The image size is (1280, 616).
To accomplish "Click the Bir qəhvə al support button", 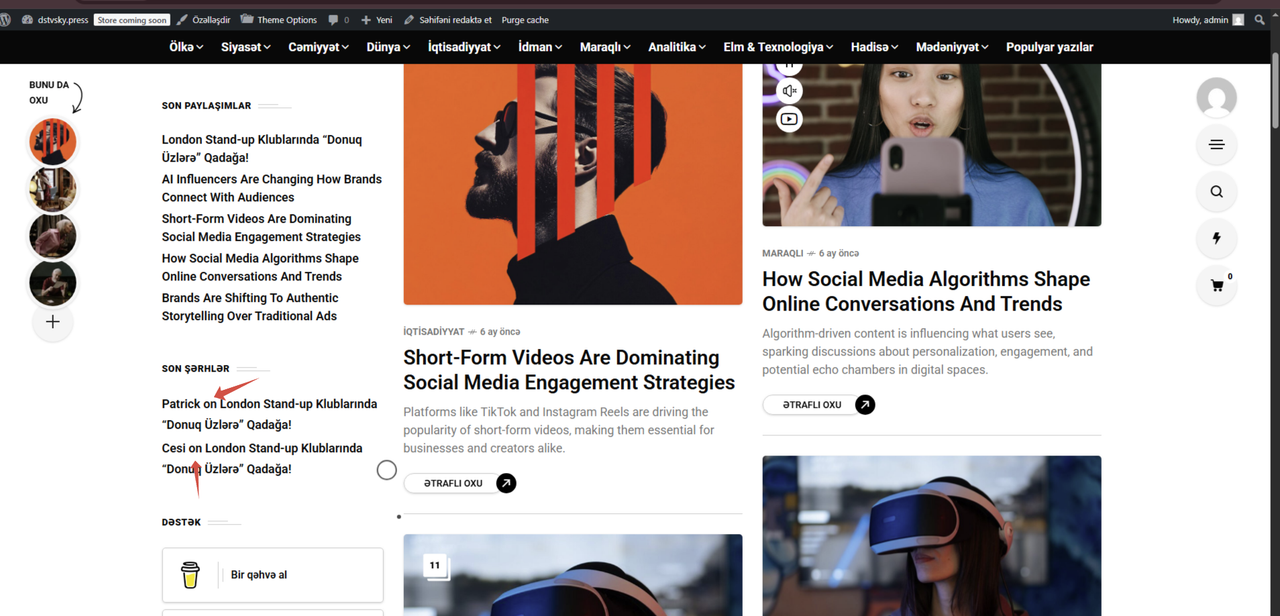I will click(x=273, y=575).
